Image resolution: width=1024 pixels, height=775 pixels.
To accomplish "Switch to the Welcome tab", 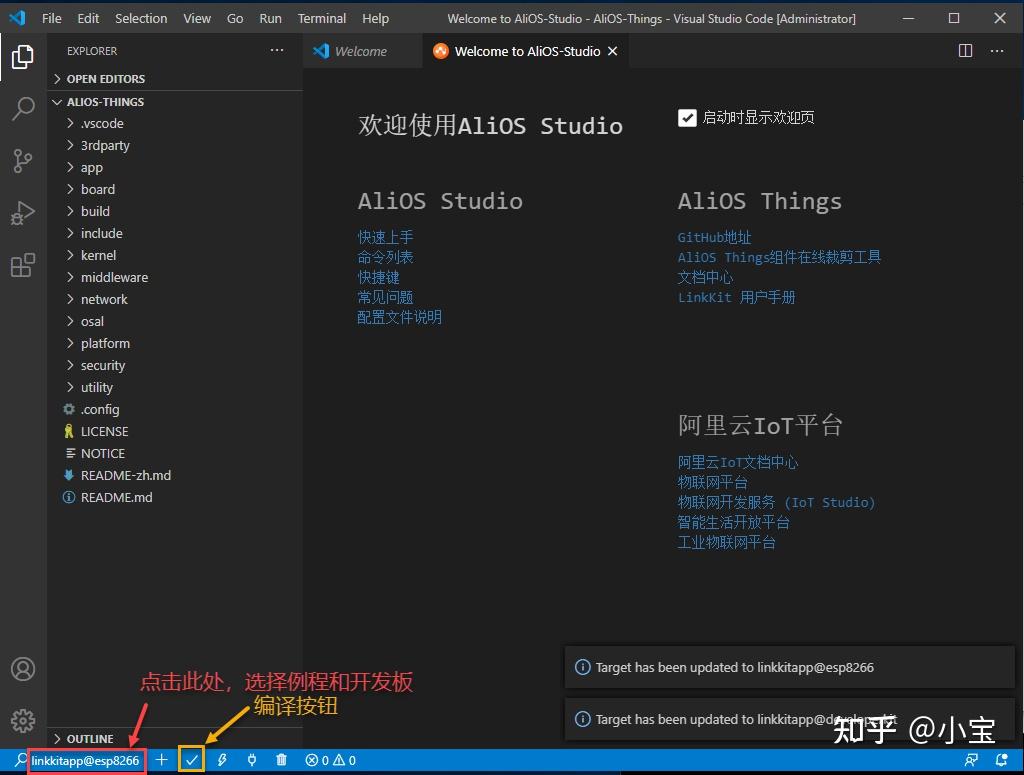I will 363,50.
